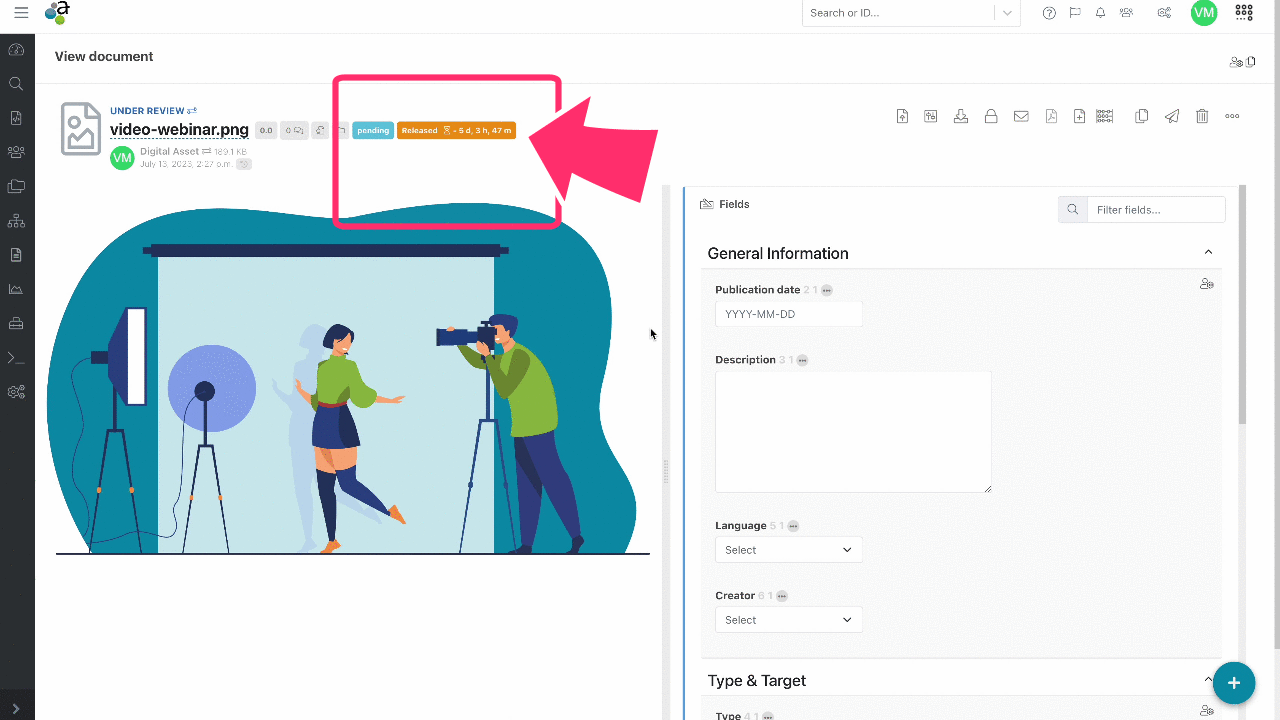Click the notifications bell icon

tap(1100, 13)
